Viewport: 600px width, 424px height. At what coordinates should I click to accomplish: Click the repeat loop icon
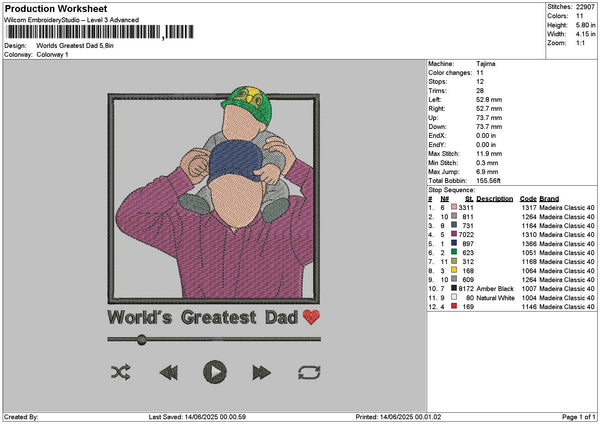pyautogui.click(x=308, y=372)
